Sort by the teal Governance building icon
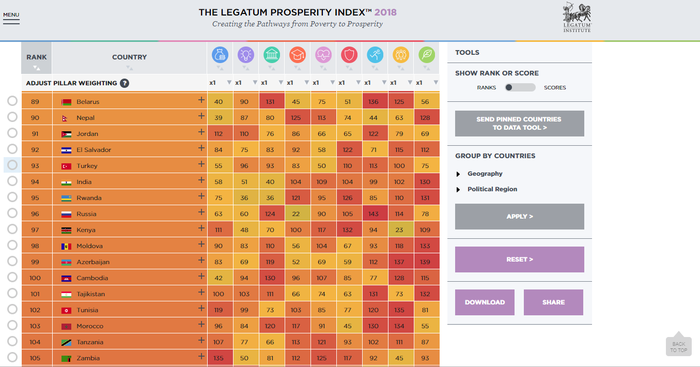Screen dimensions: 700x367 [x=271, y=55]
